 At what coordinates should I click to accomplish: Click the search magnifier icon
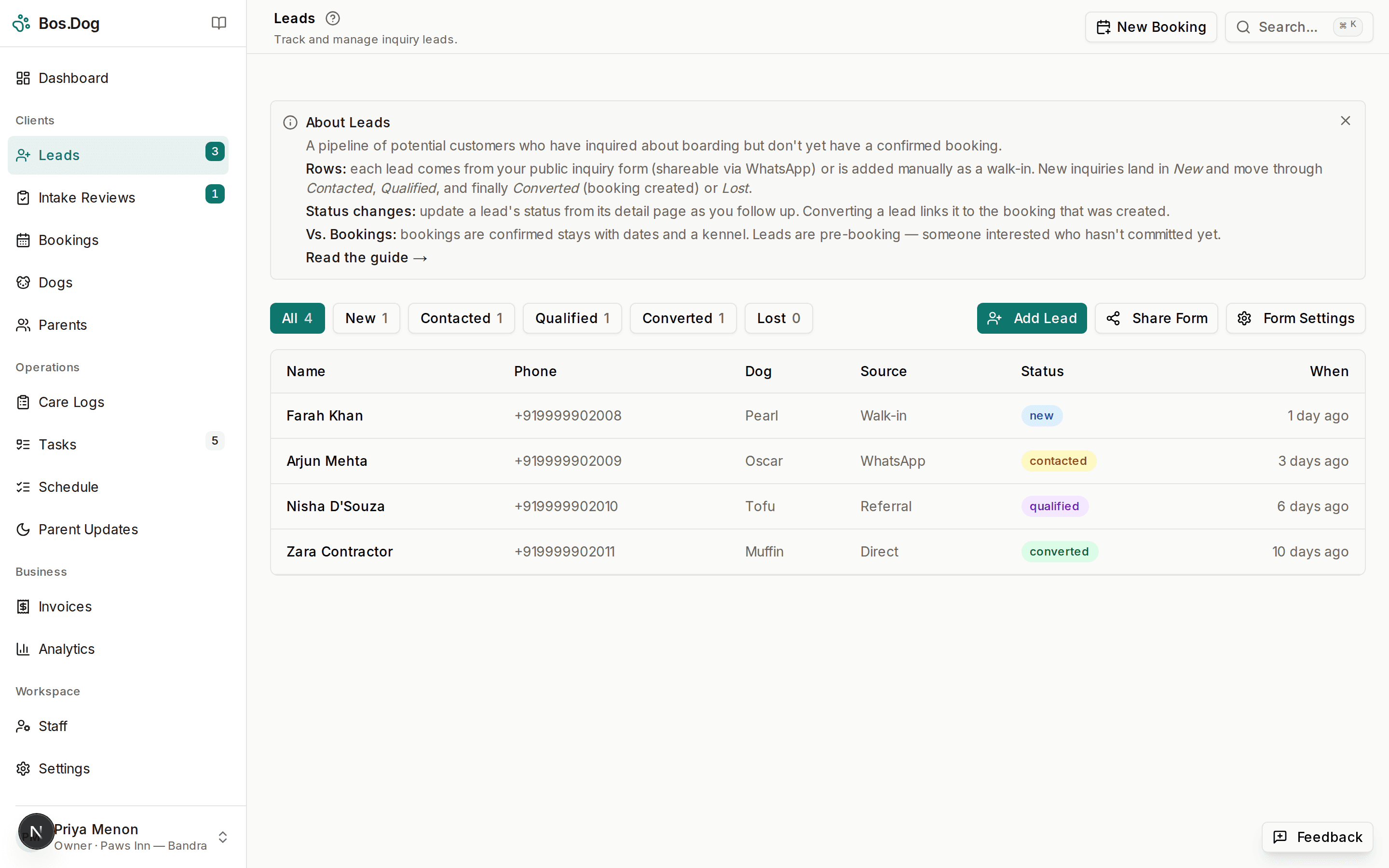[1243, 27]
